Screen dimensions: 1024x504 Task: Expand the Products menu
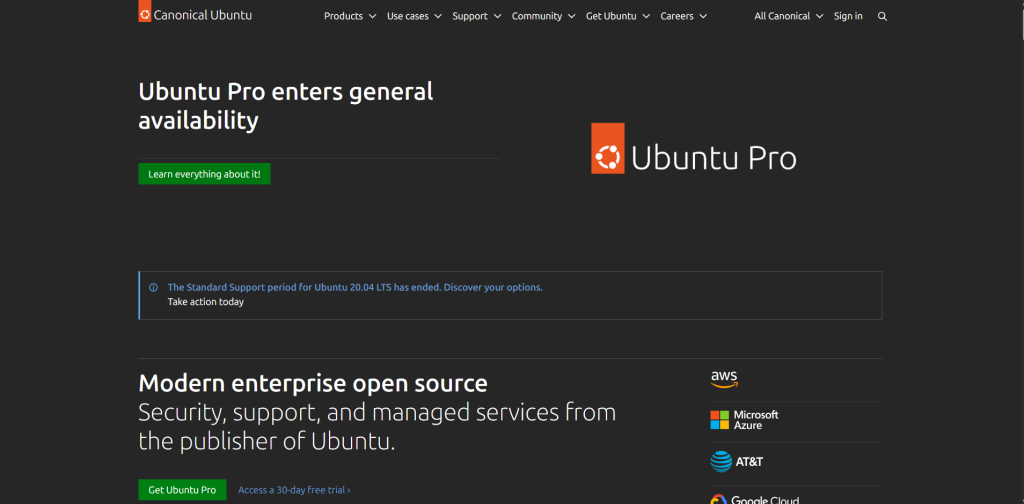(x=350, y=16)
